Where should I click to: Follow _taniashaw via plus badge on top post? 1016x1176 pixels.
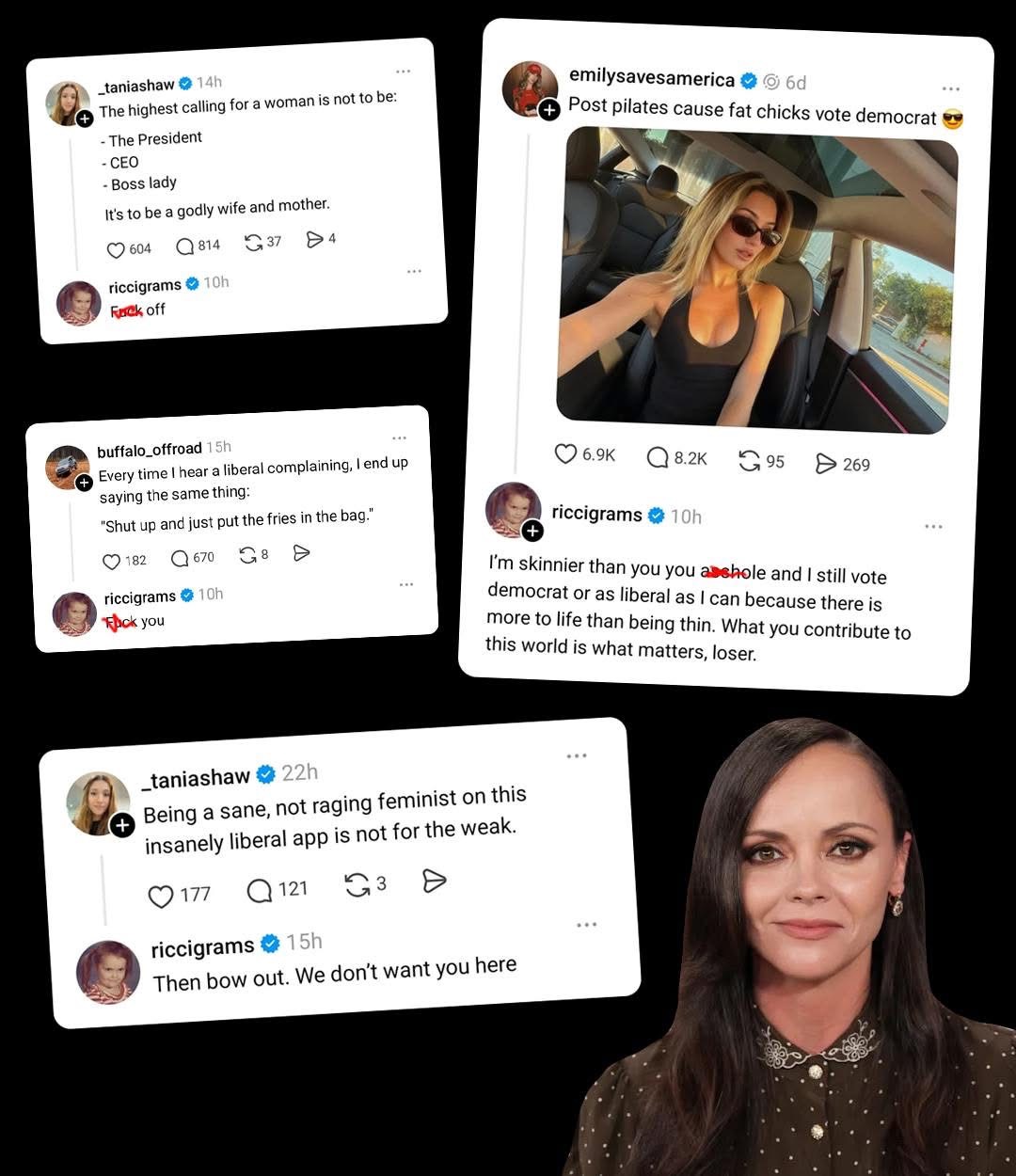click(x=85, y=119)
